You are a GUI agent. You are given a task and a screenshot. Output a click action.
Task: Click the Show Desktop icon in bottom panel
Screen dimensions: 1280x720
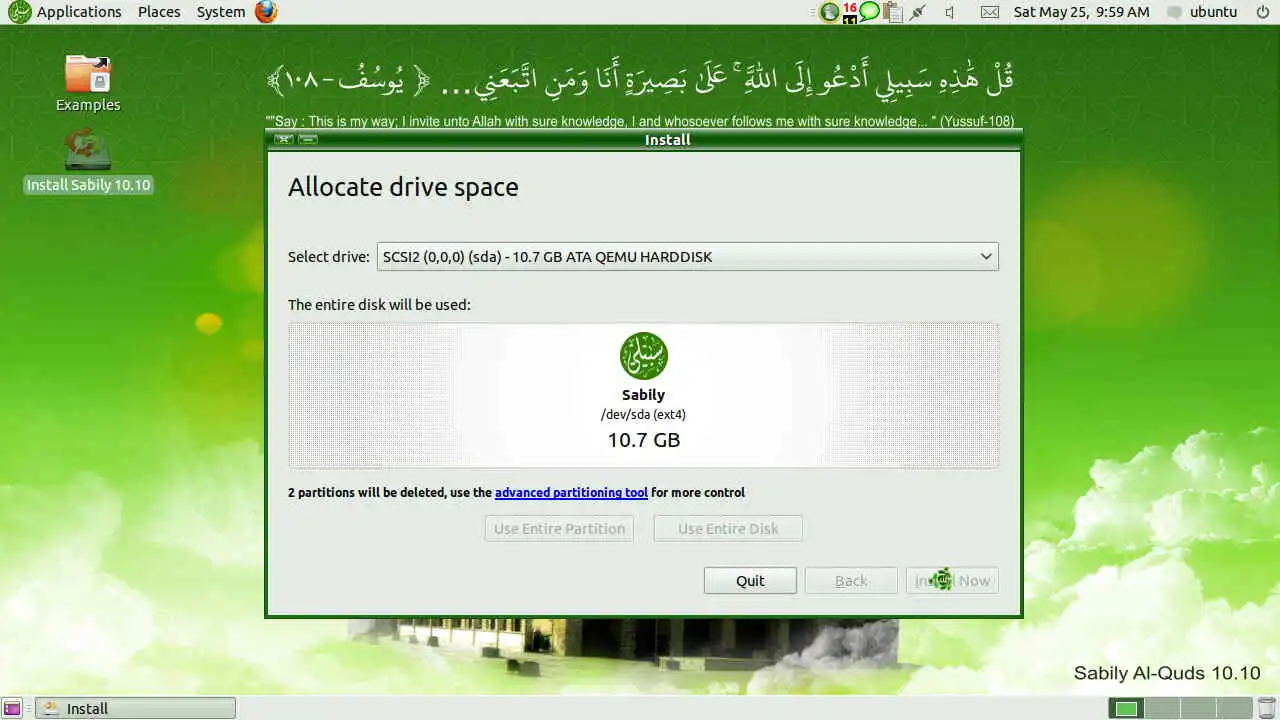coord(13,709)
